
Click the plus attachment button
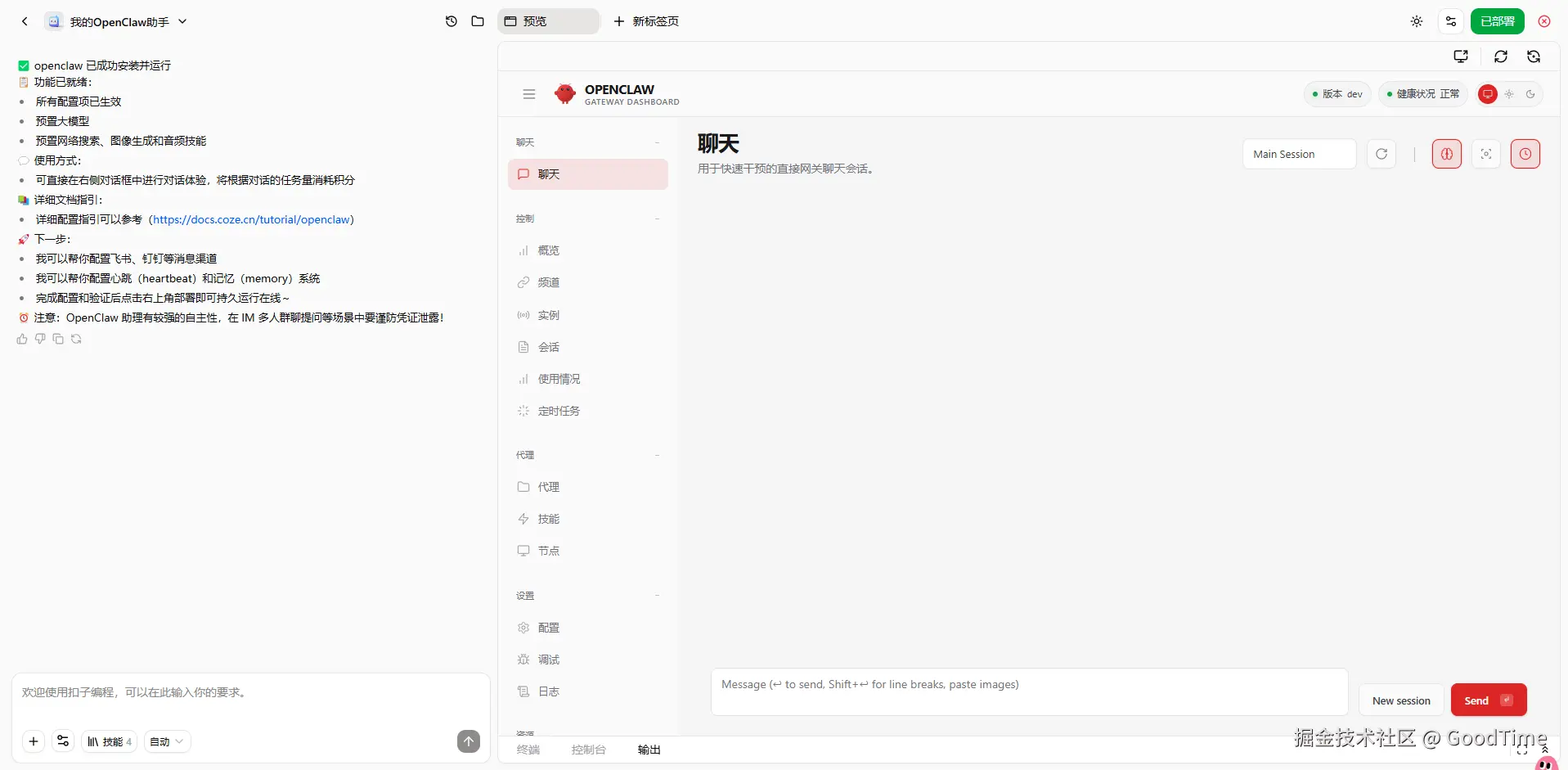34,741
